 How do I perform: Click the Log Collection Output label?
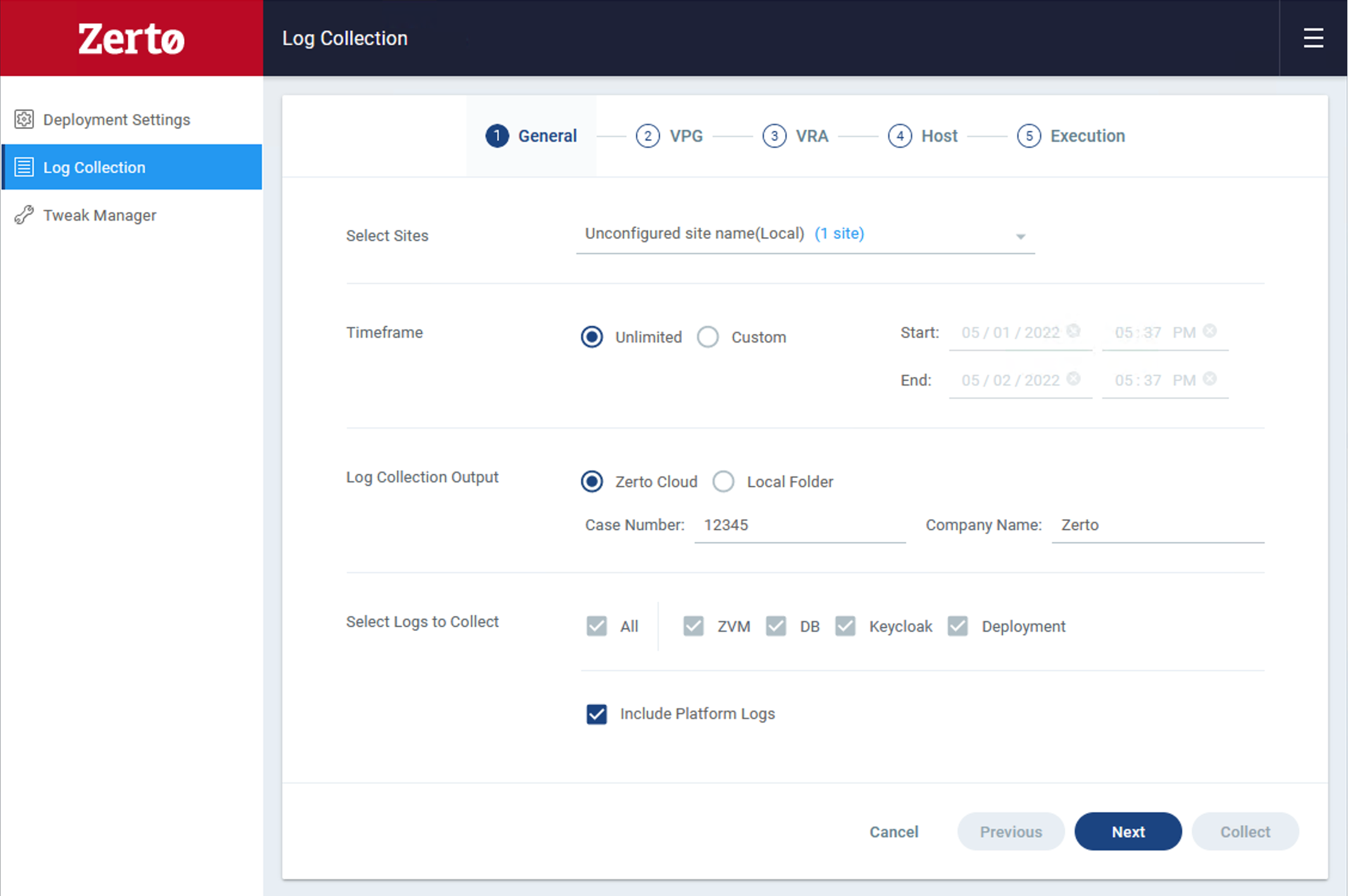pos(422,477)
